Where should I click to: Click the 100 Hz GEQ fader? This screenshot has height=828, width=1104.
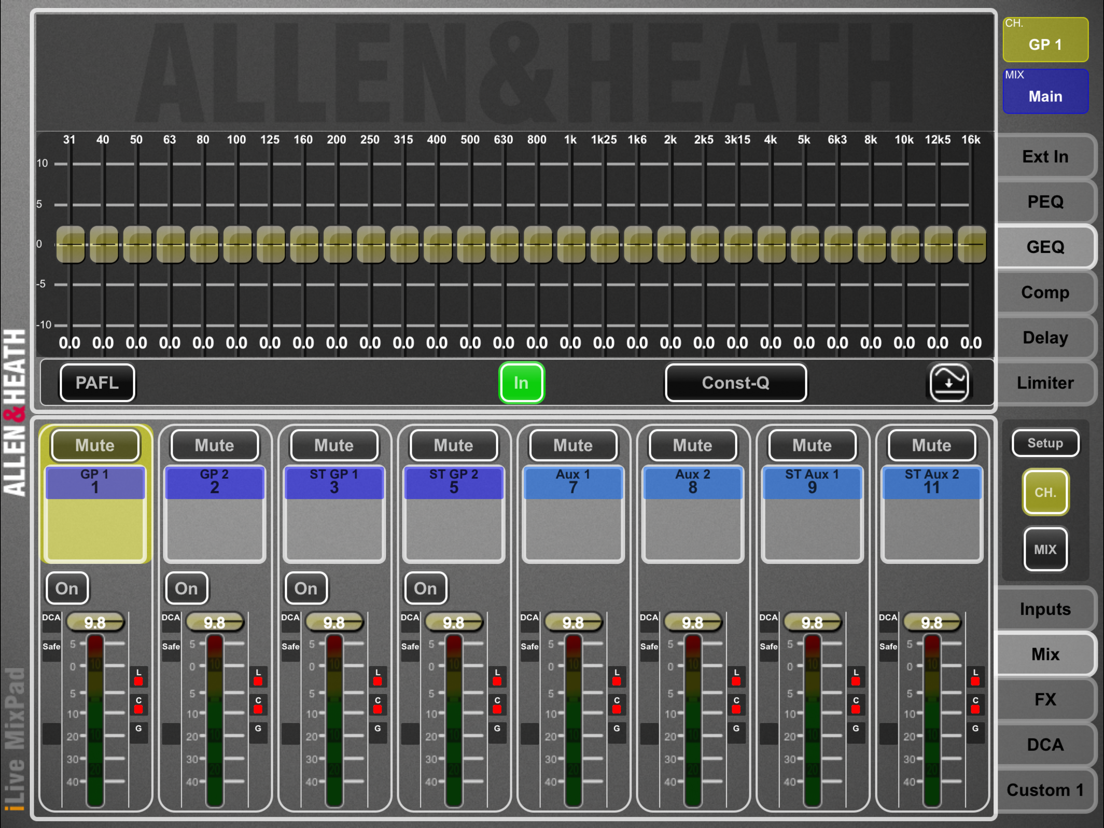[x=237, y=244]
